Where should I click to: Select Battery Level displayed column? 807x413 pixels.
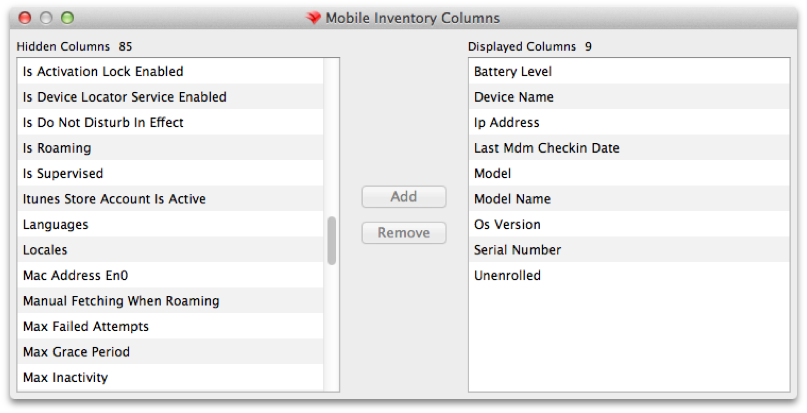pos(629,71)
